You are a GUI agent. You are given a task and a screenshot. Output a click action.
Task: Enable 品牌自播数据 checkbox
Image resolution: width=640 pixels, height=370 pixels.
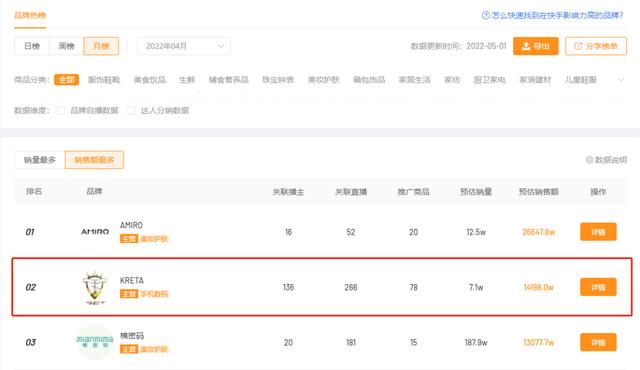pos(60,111)
